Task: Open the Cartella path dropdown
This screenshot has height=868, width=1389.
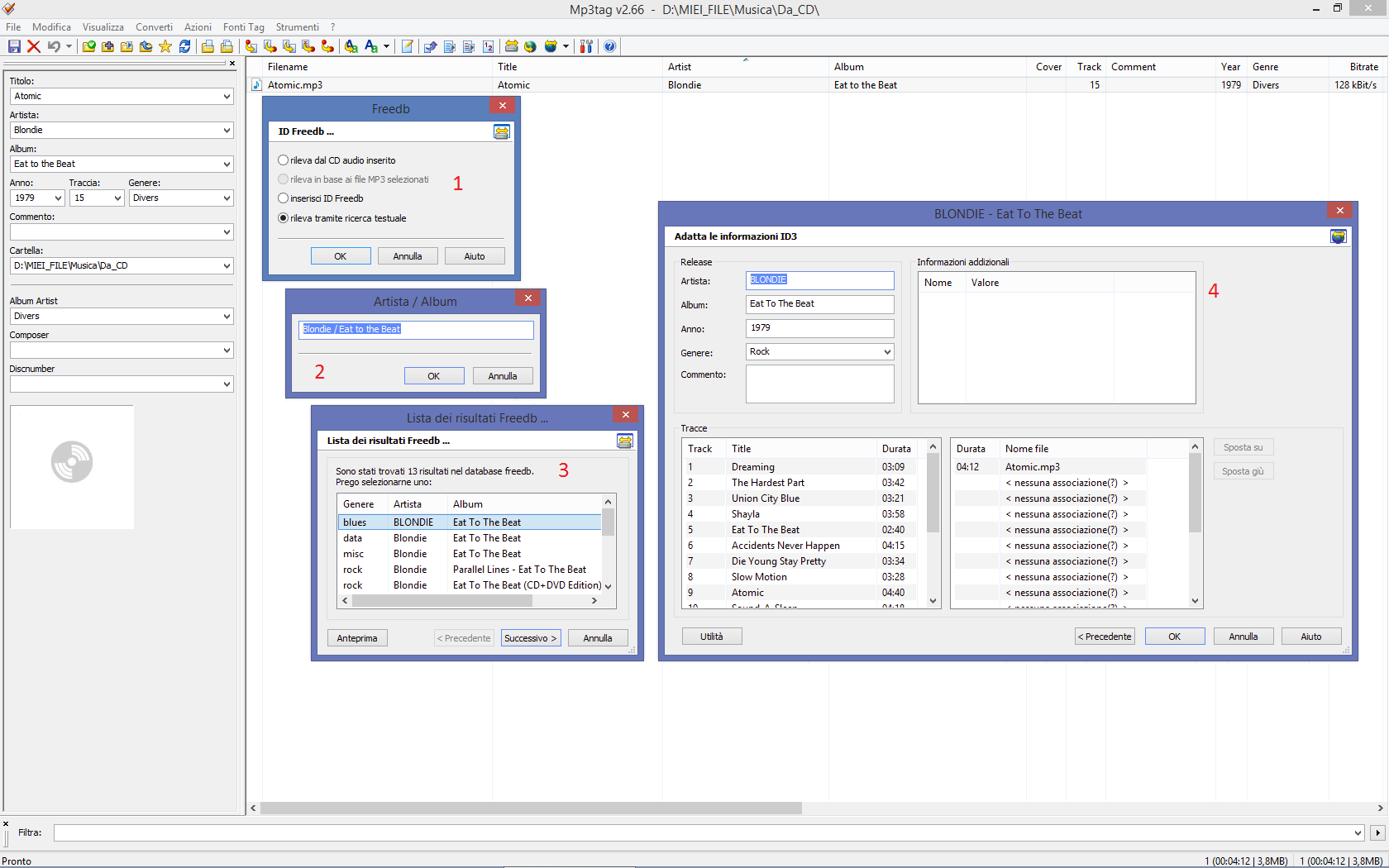Action: coord(227,266)
